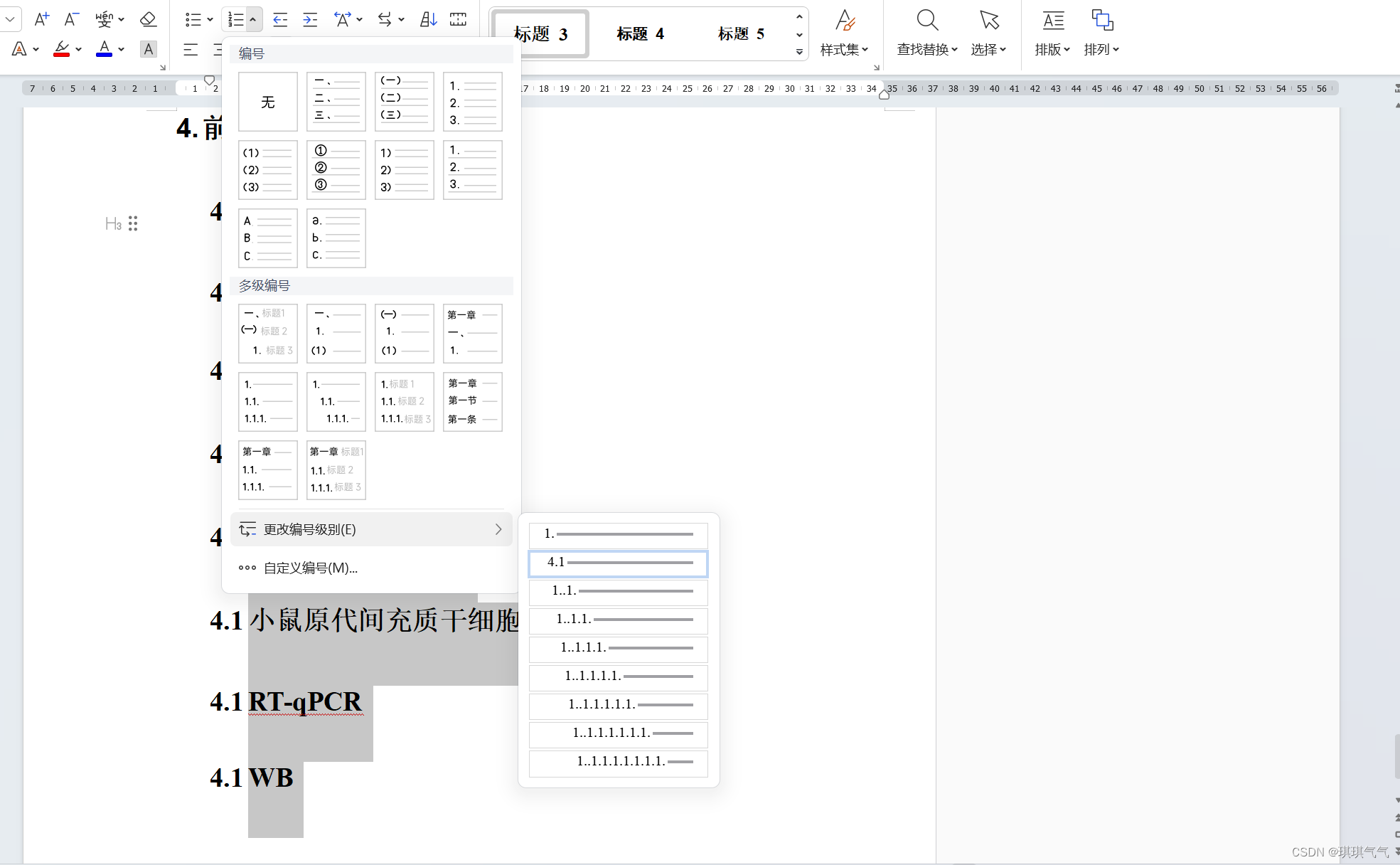Apply the 标题 4 heading style
The image size is (1400, 865).
tap(640, 33)
